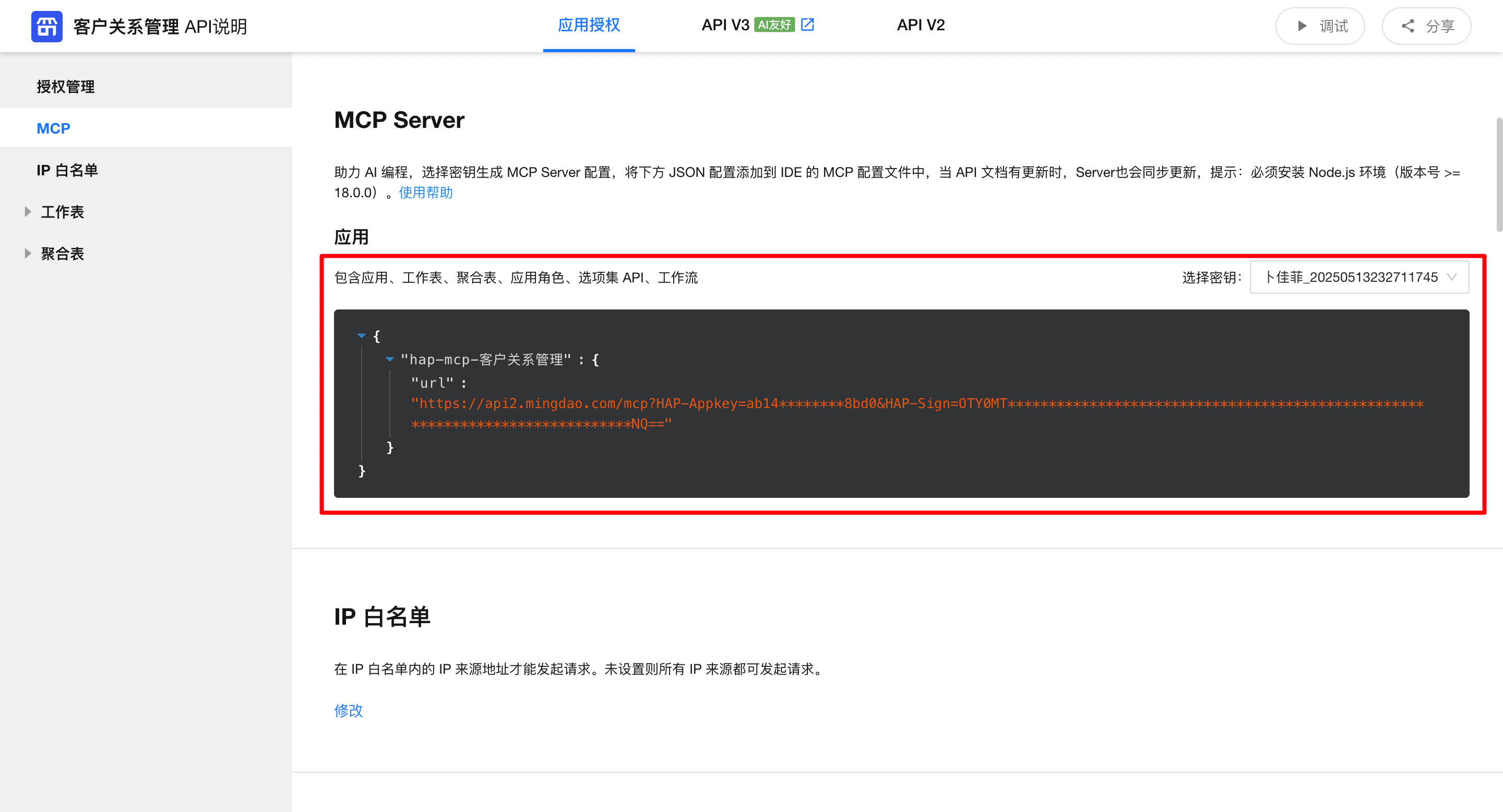Open the API V3 external link icon
The width and height of the screenshot is (1503, 812).
click(x=807, y=25)
